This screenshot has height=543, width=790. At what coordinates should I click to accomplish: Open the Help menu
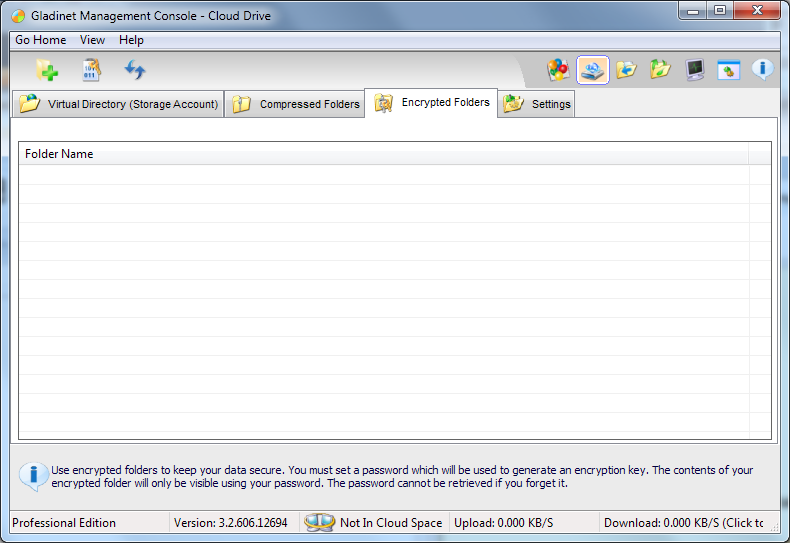131,40
